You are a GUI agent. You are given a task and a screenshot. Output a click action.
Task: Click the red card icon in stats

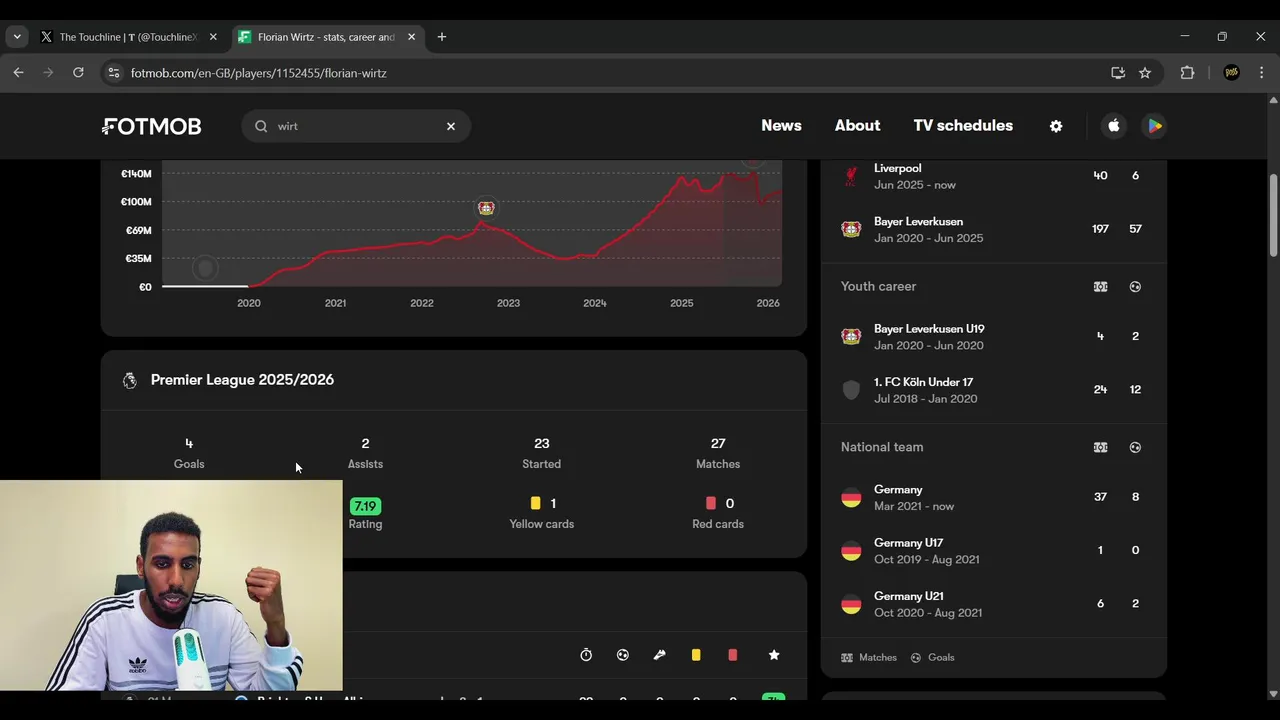[710, 503]
